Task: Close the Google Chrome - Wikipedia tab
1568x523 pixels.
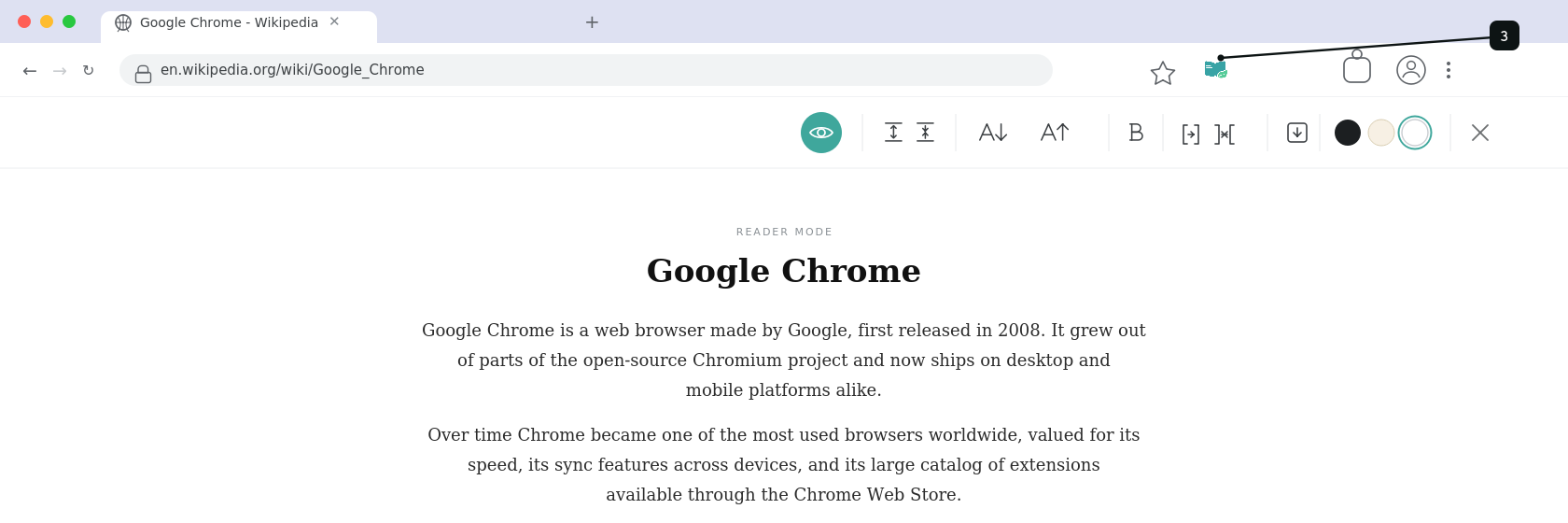Action: tap(334, 21)
